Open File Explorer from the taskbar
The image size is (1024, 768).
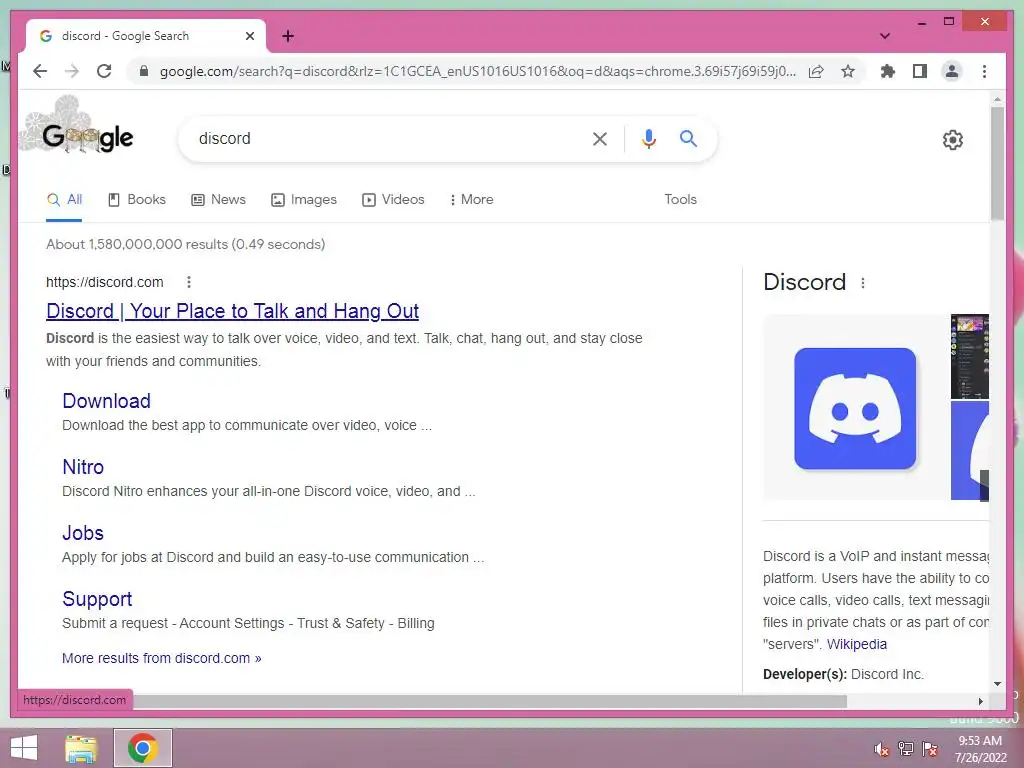pyautogui.click(x=81, y=748)
